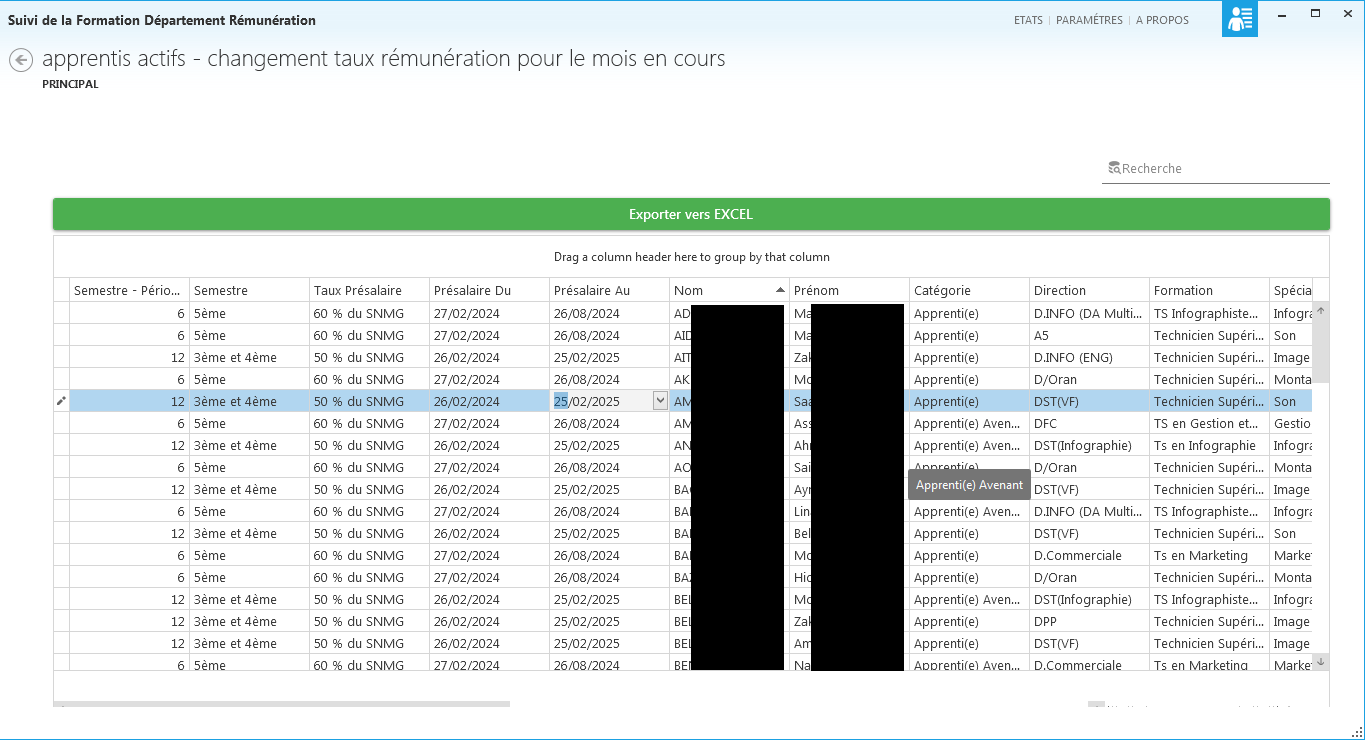The image size is (1365, 740).
Task: Click the back arrow button
Action: [21, 61]
